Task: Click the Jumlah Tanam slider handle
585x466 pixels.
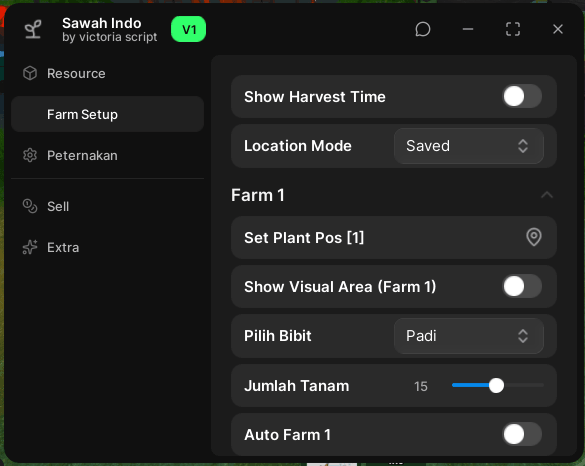Action: [496, 385]
